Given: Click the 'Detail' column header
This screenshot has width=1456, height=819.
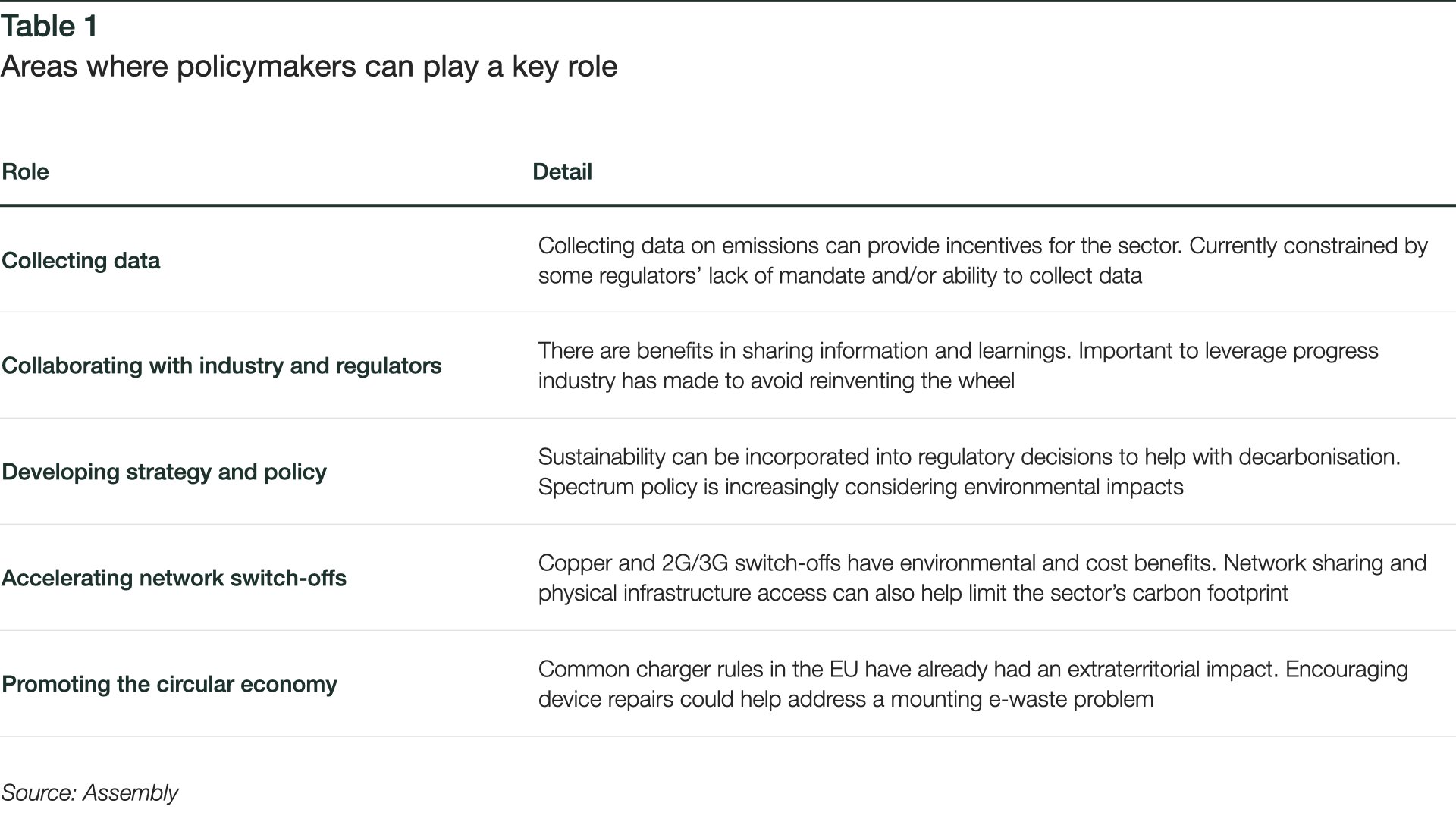Looking at the screenshot, I should pos(562,171).
